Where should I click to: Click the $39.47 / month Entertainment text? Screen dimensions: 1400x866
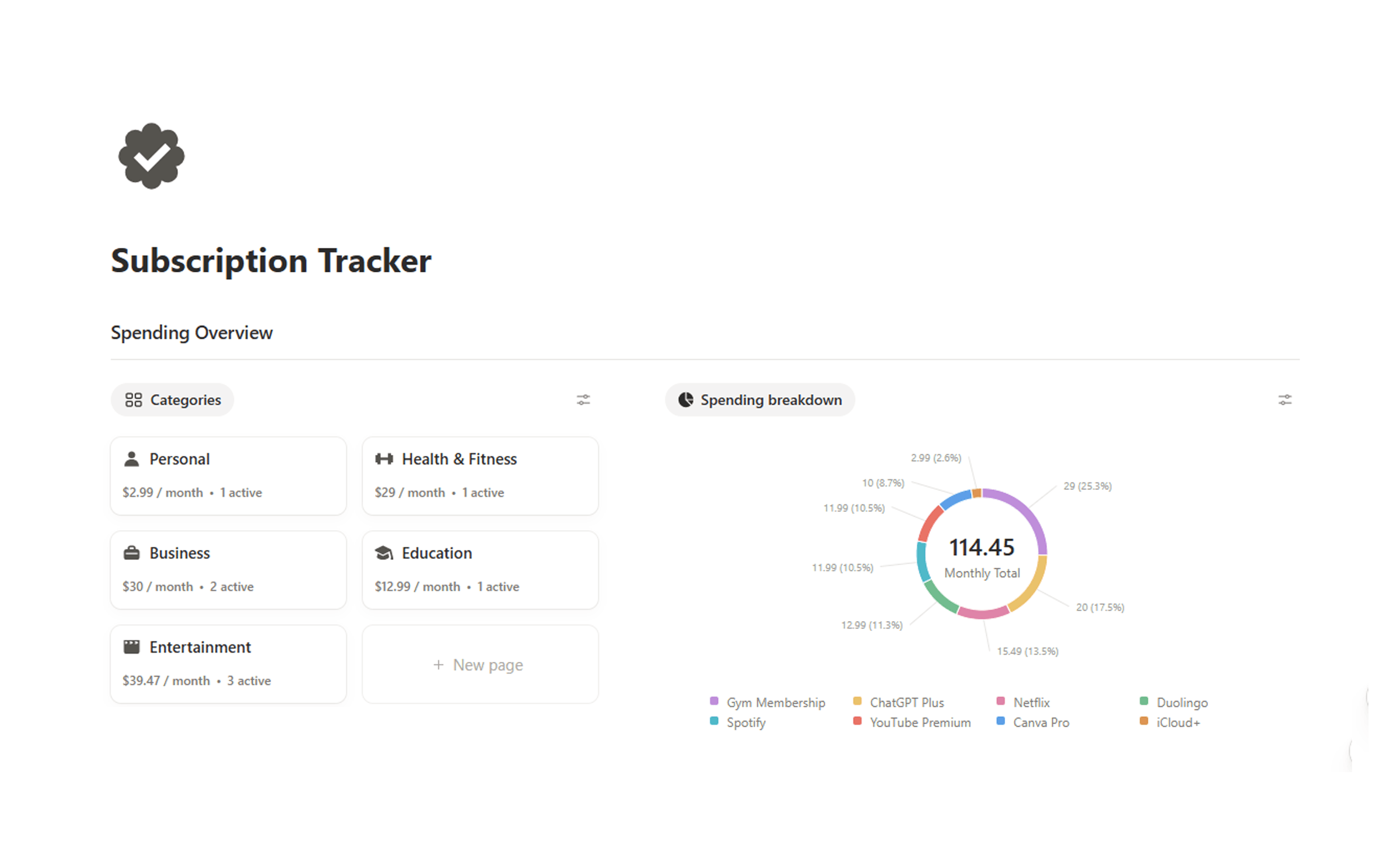click(x=166, y=681)
